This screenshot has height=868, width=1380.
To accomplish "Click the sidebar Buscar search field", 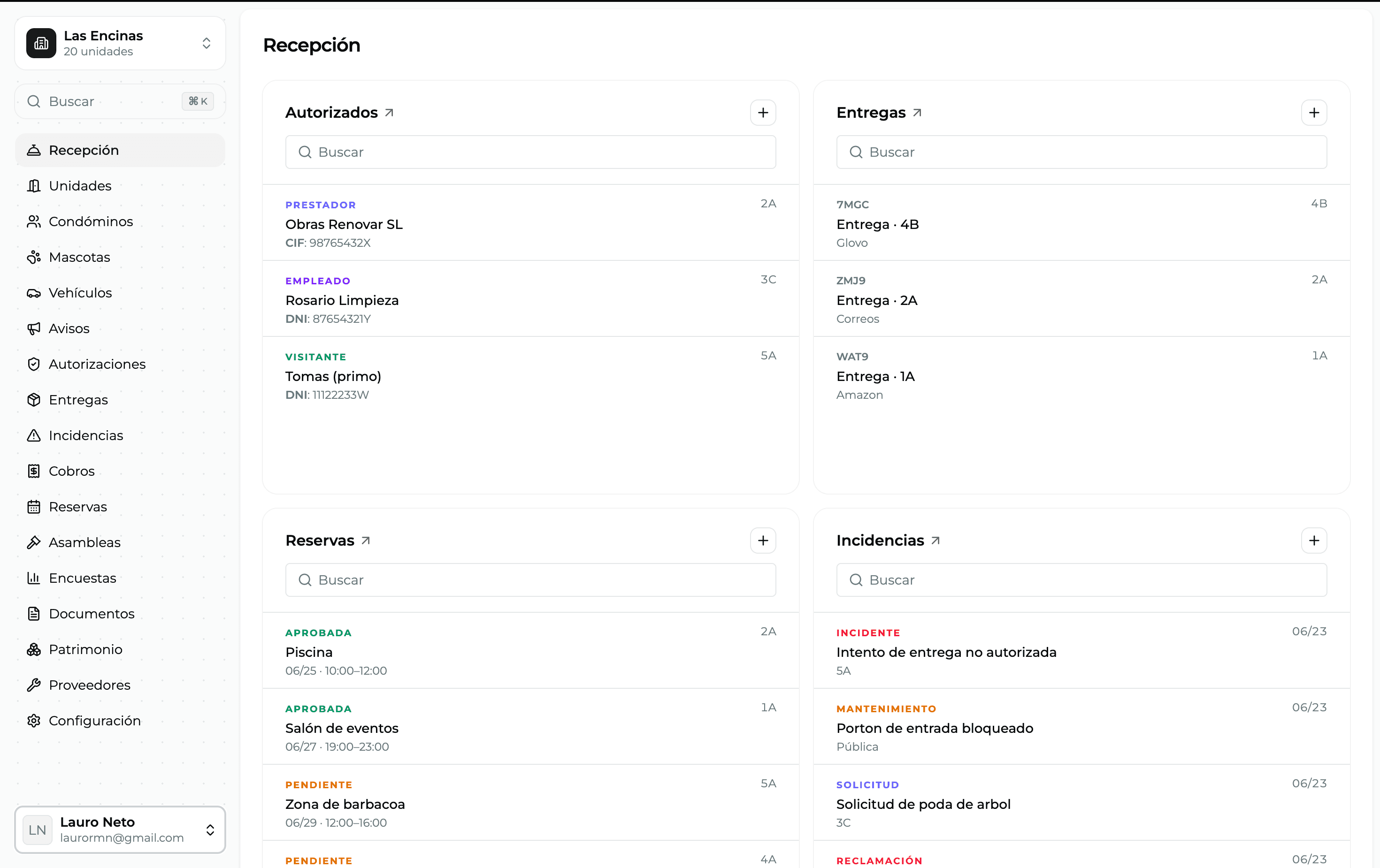I will click(x=120, y=101).
